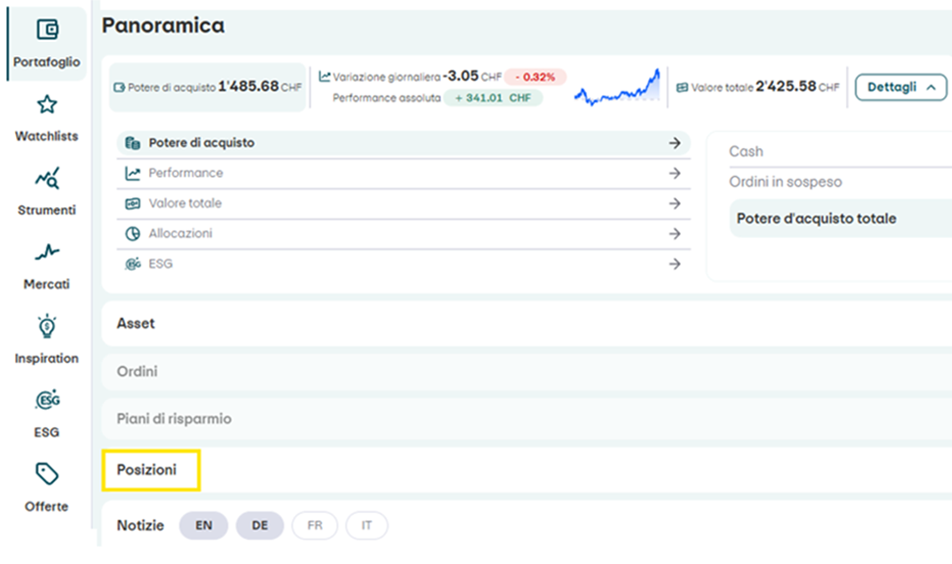Enable IT news language filter
This screenshot has height=564, width=952.
point(367,525)
